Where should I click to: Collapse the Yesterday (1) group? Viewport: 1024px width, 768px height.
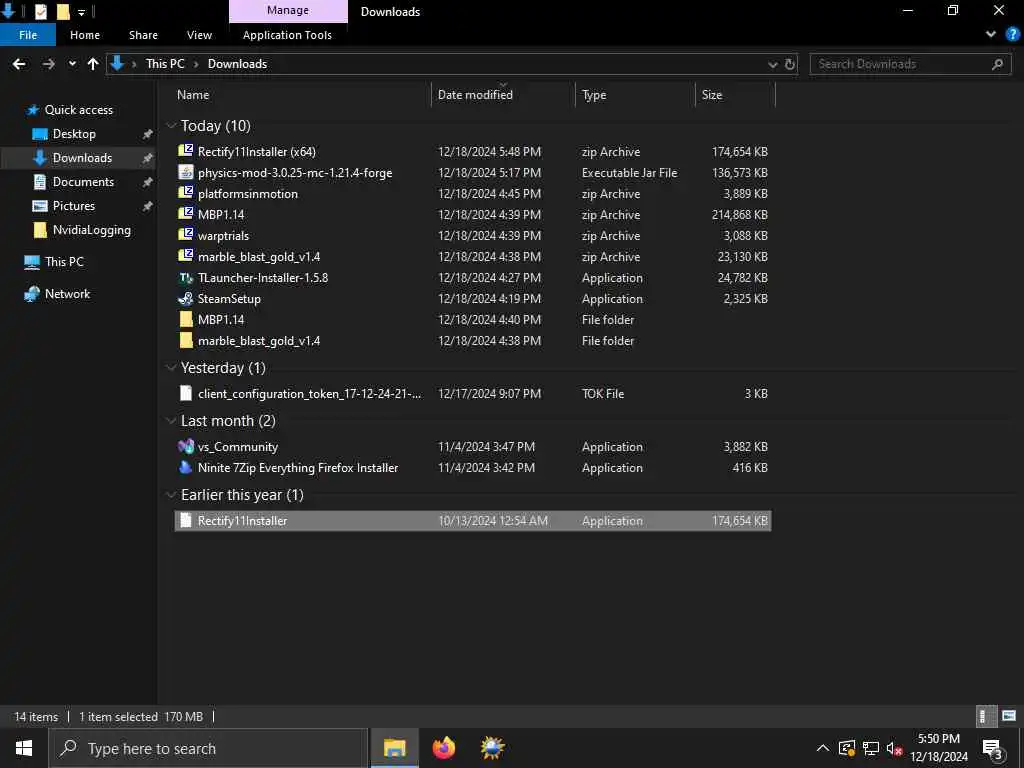(x=171, y=368)
